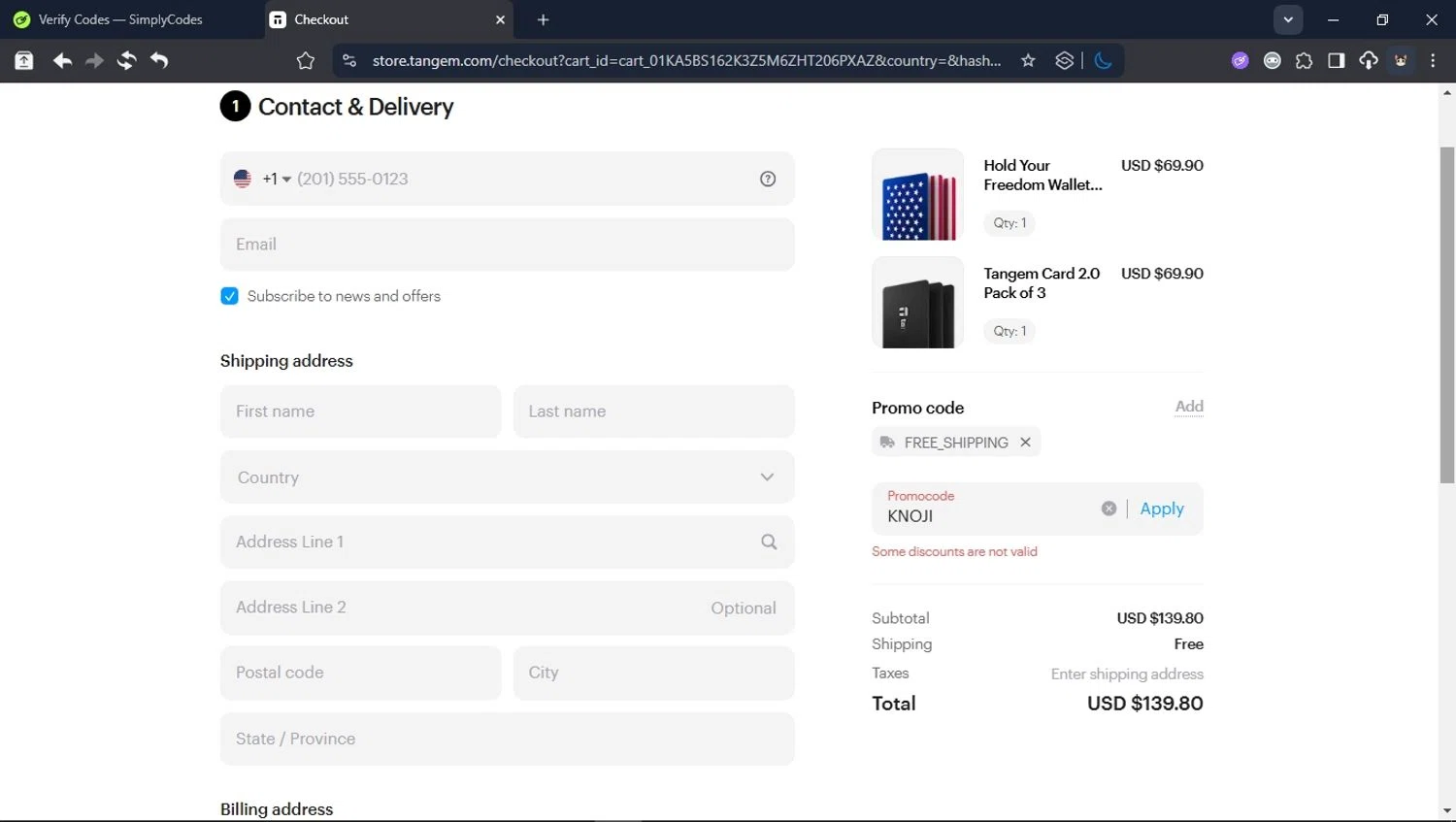Click the City field
Viewport: 1456px width, 822px height.
[x=654, y=673]
